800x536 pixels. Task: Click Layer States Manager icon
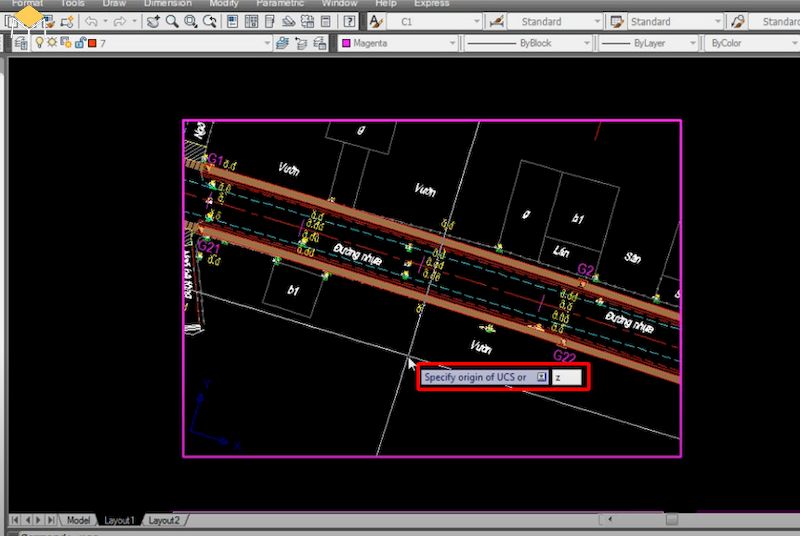(x=320, y=43)
